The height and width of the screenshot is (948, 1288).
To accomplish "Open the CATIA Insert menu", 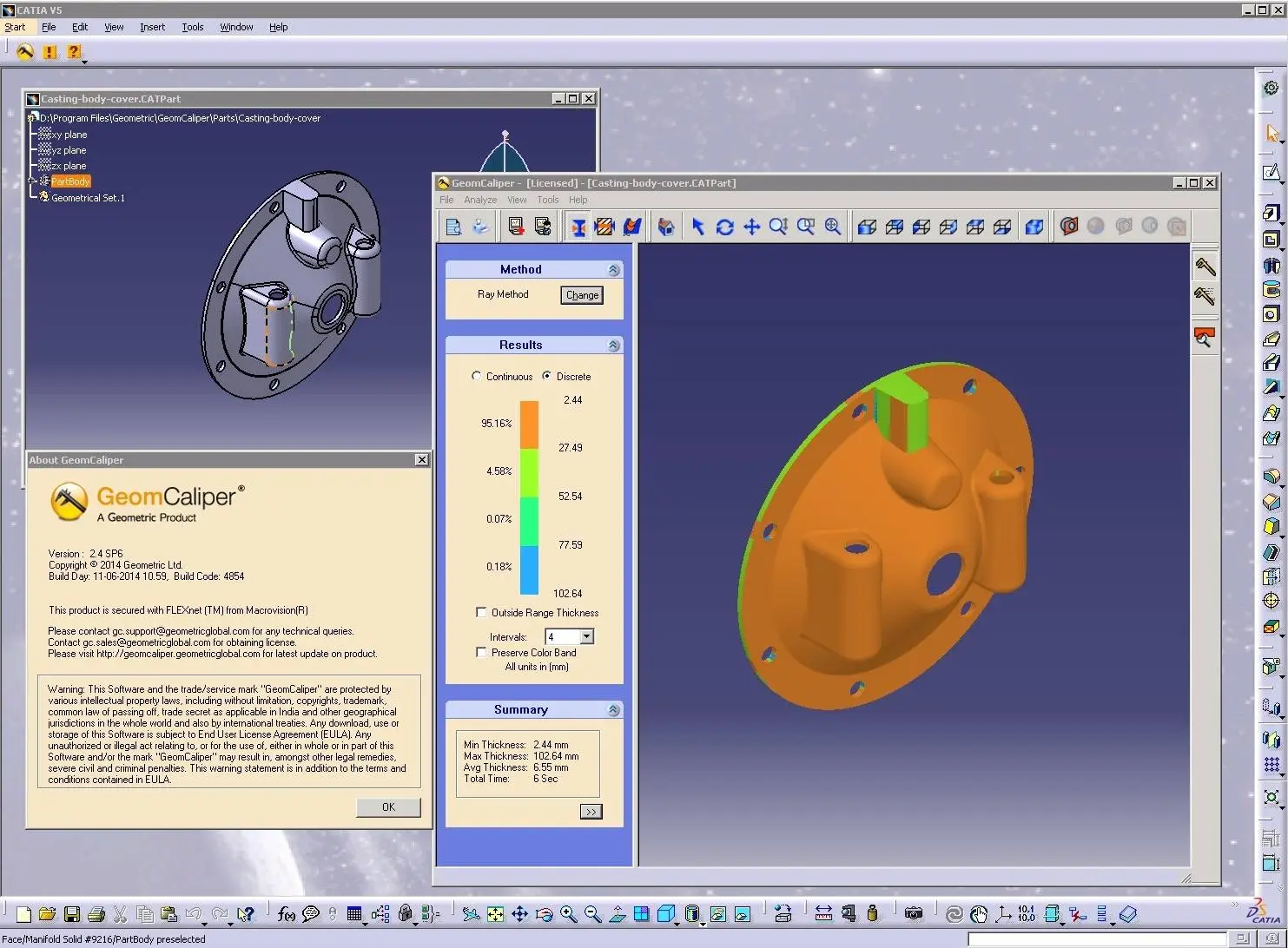I will (152, 27).
